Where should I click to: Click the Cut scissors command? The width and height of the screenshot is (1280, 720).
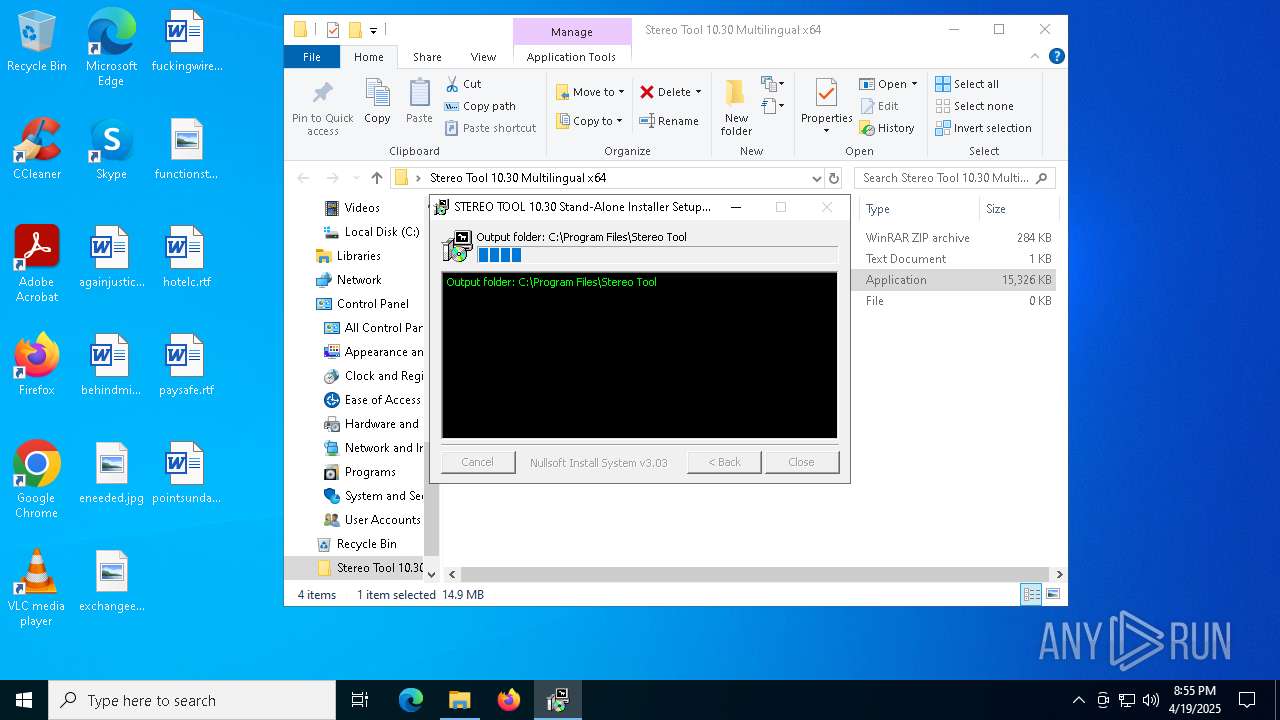(463, 84)
